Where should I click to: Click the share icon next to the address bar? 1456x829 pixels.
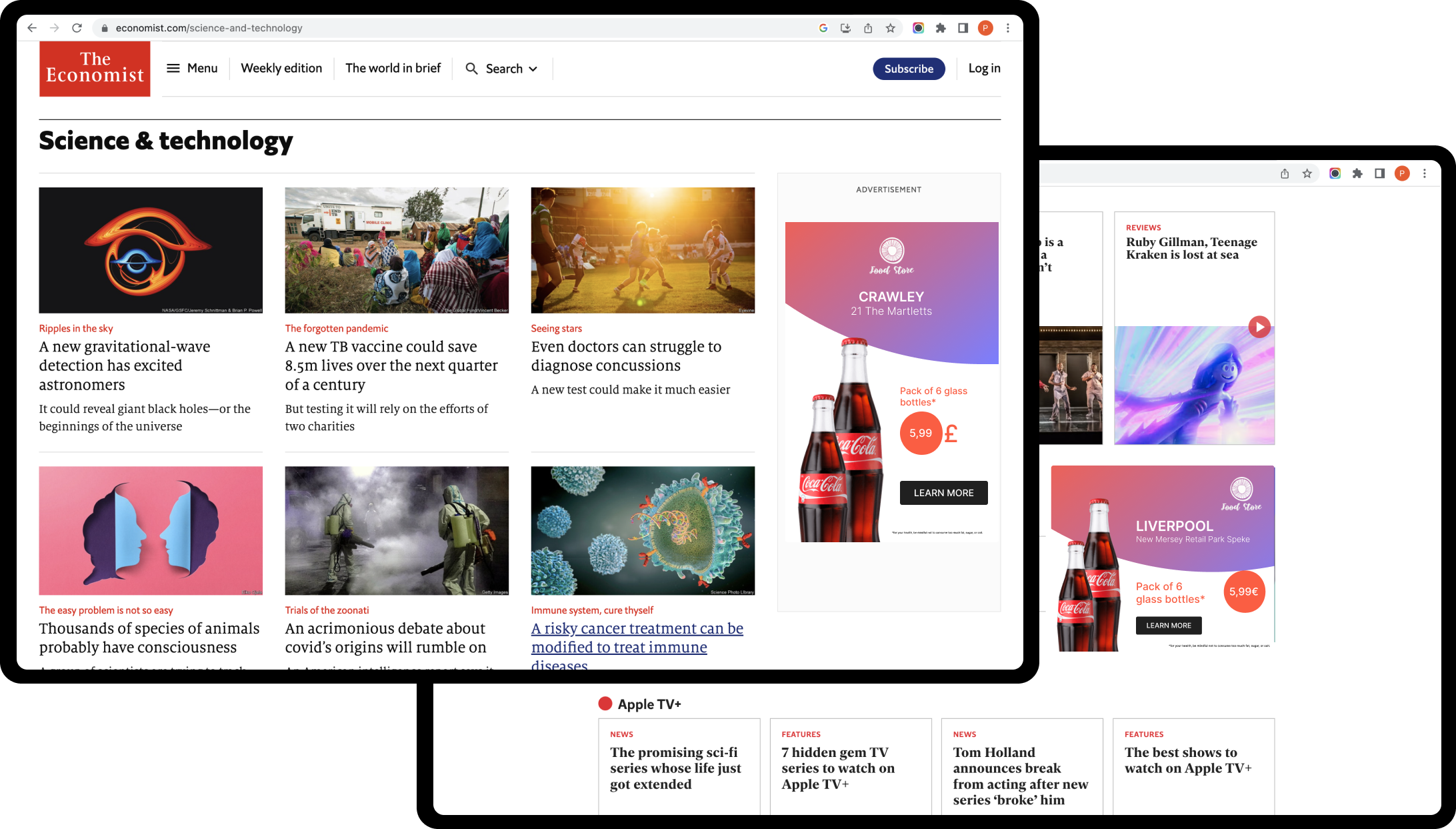[x=868, y=27]
